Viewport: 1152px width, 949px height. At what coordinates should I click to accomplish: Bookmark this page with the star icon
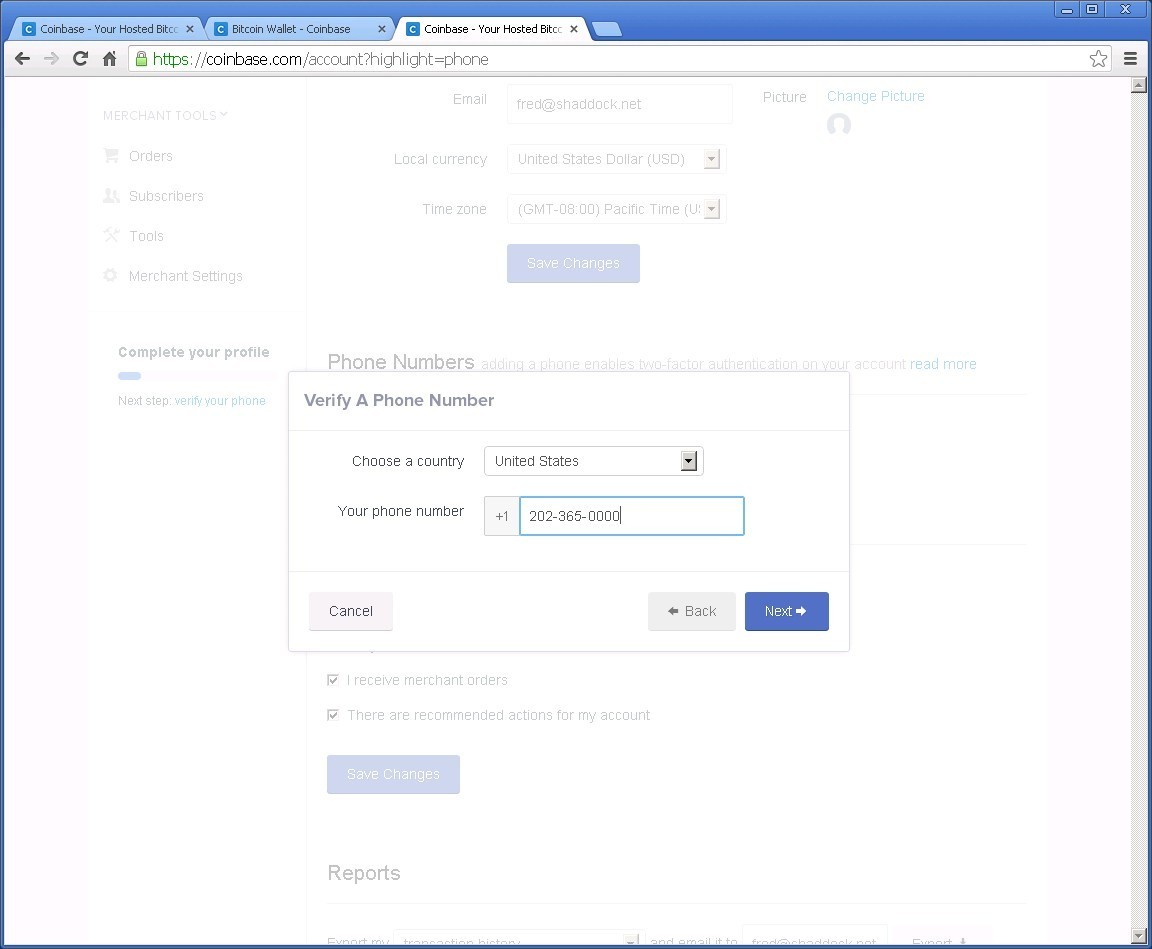click(1098, 59)
